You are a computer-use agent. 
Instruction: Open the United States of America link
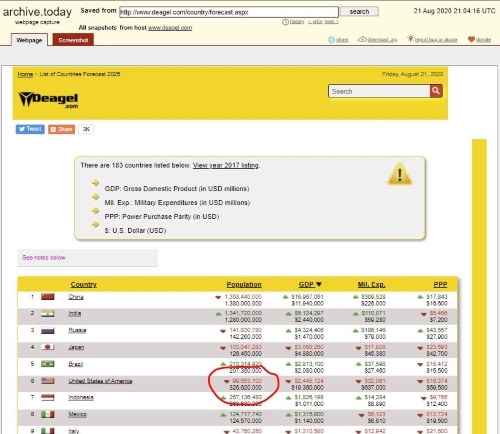[x=100, y=381]
